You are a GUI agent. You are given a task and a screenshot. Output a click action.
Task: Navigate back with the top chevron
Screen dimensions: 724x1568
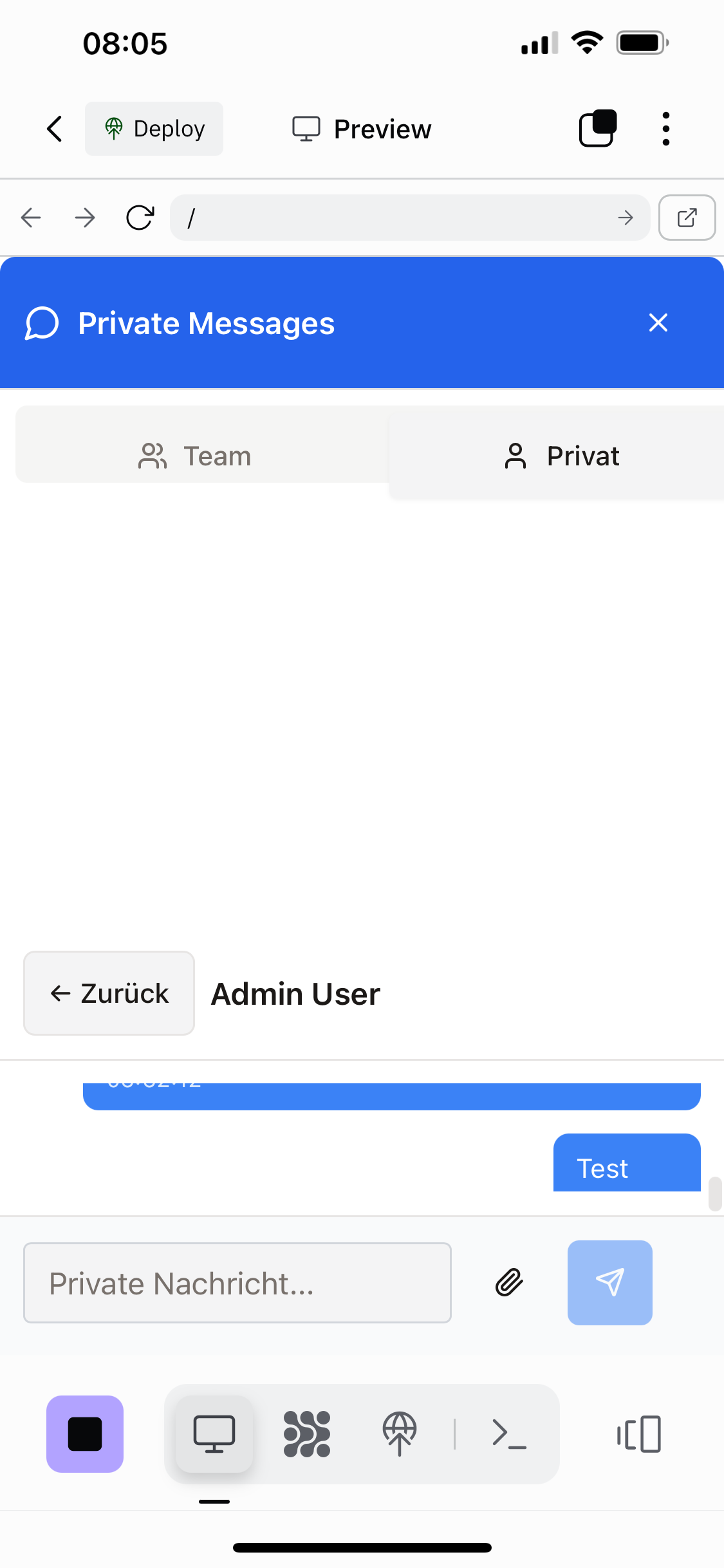click(55, 129)
